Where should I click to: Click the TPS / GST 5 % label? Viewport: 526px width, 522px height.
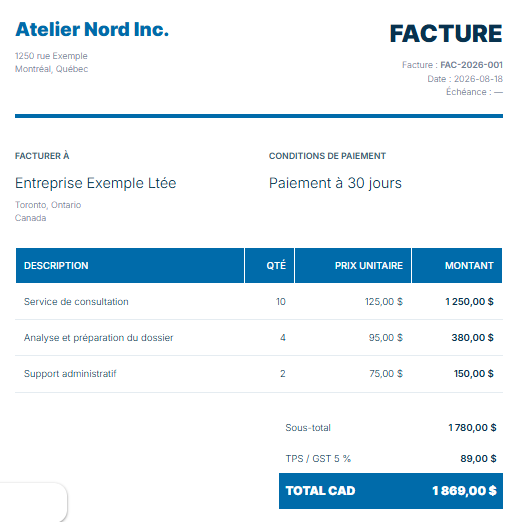click(318, 459)
